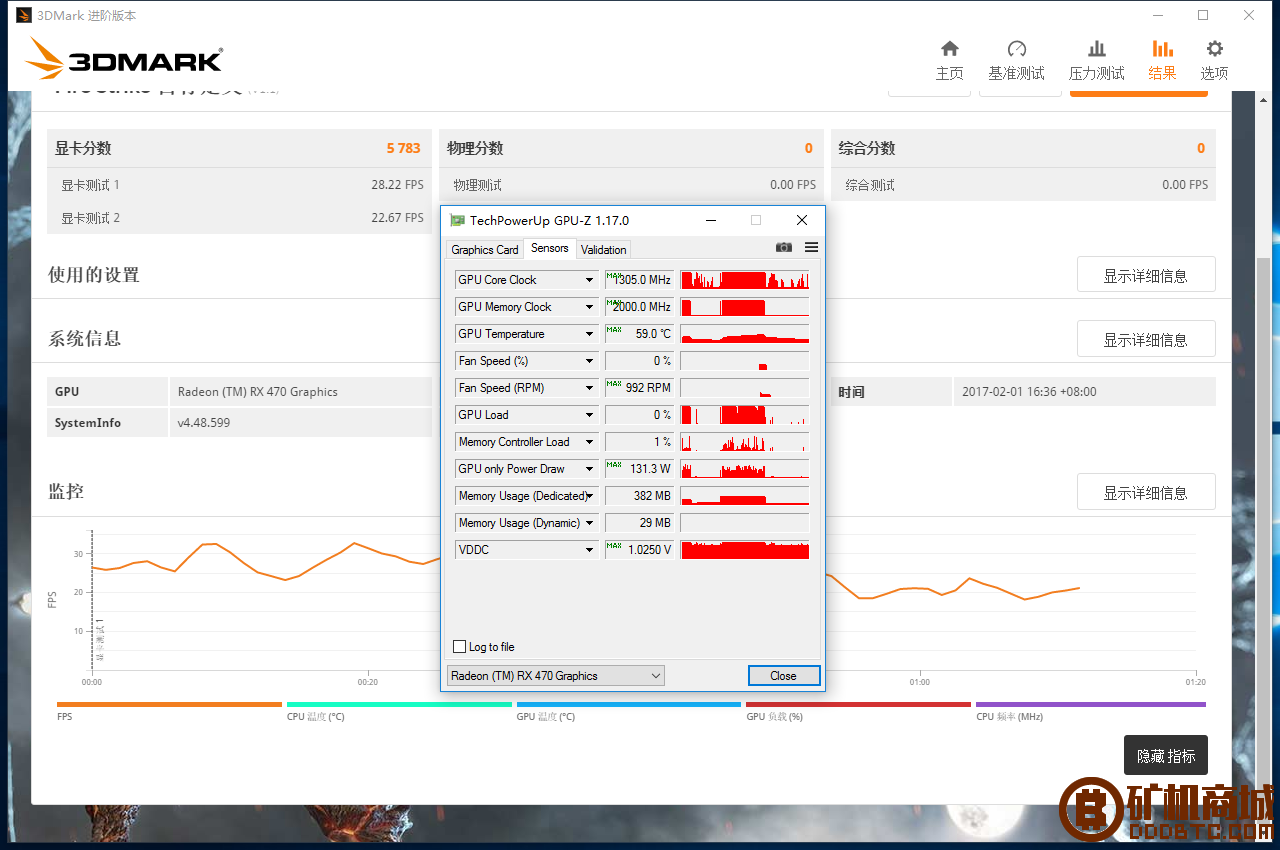
Task: Click Close button in GPU-Z
Action: point(784,676)
